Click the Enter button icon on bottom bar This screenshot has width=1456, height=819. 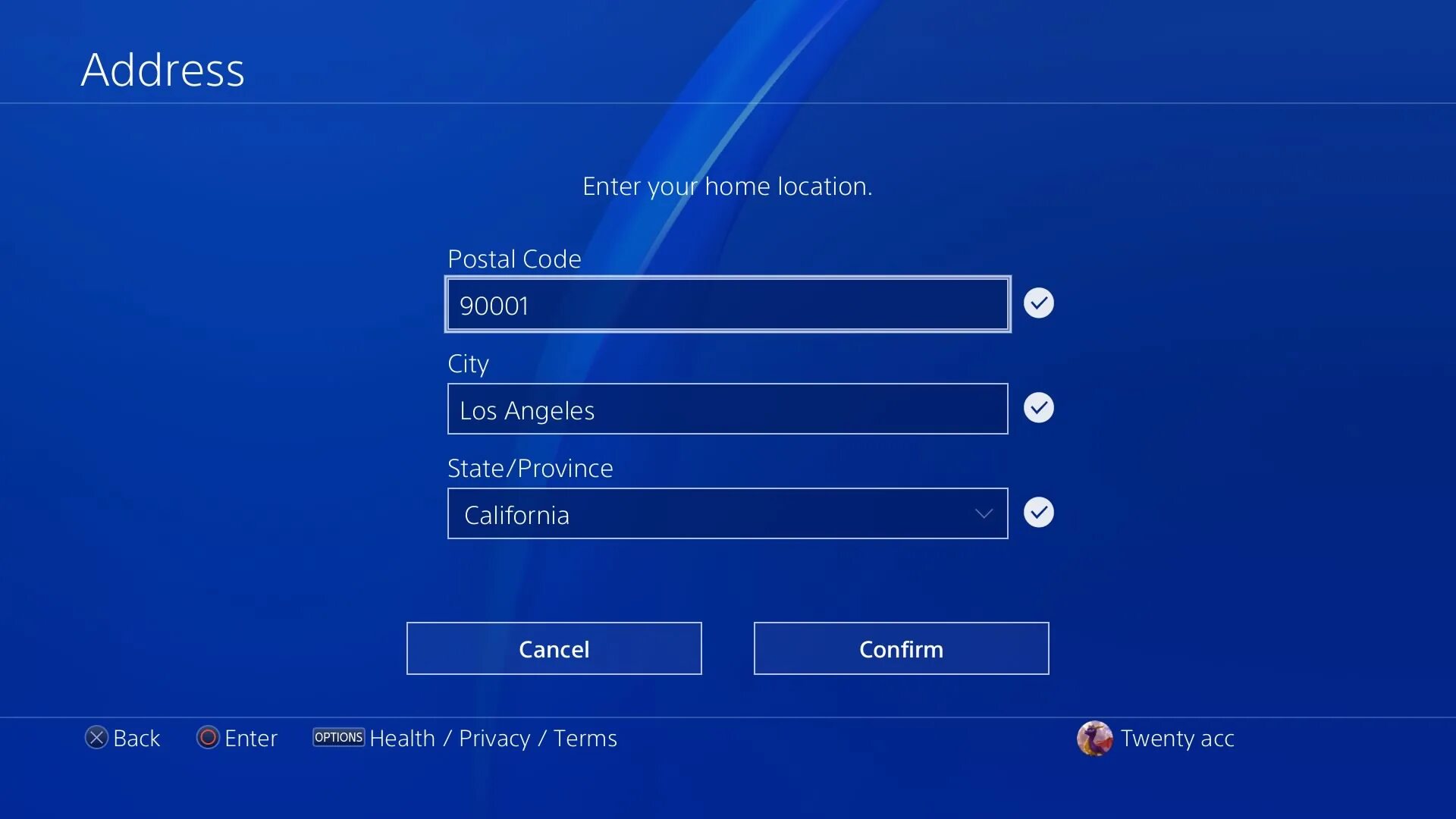pos(207,738)
